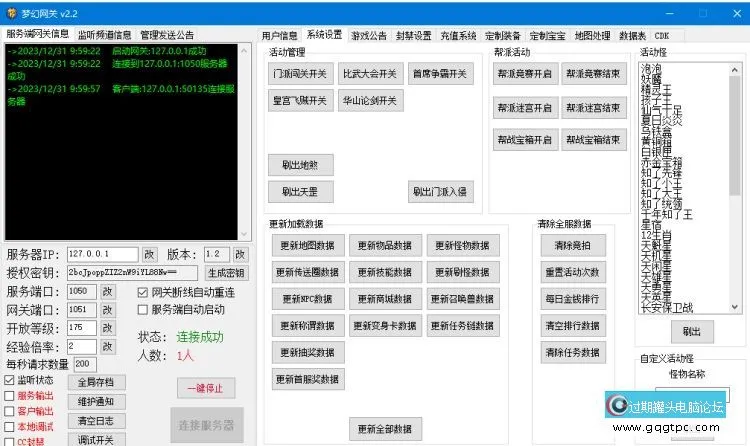
Task: Click the 刷出天罡 button
Action: tap(300, 192)
